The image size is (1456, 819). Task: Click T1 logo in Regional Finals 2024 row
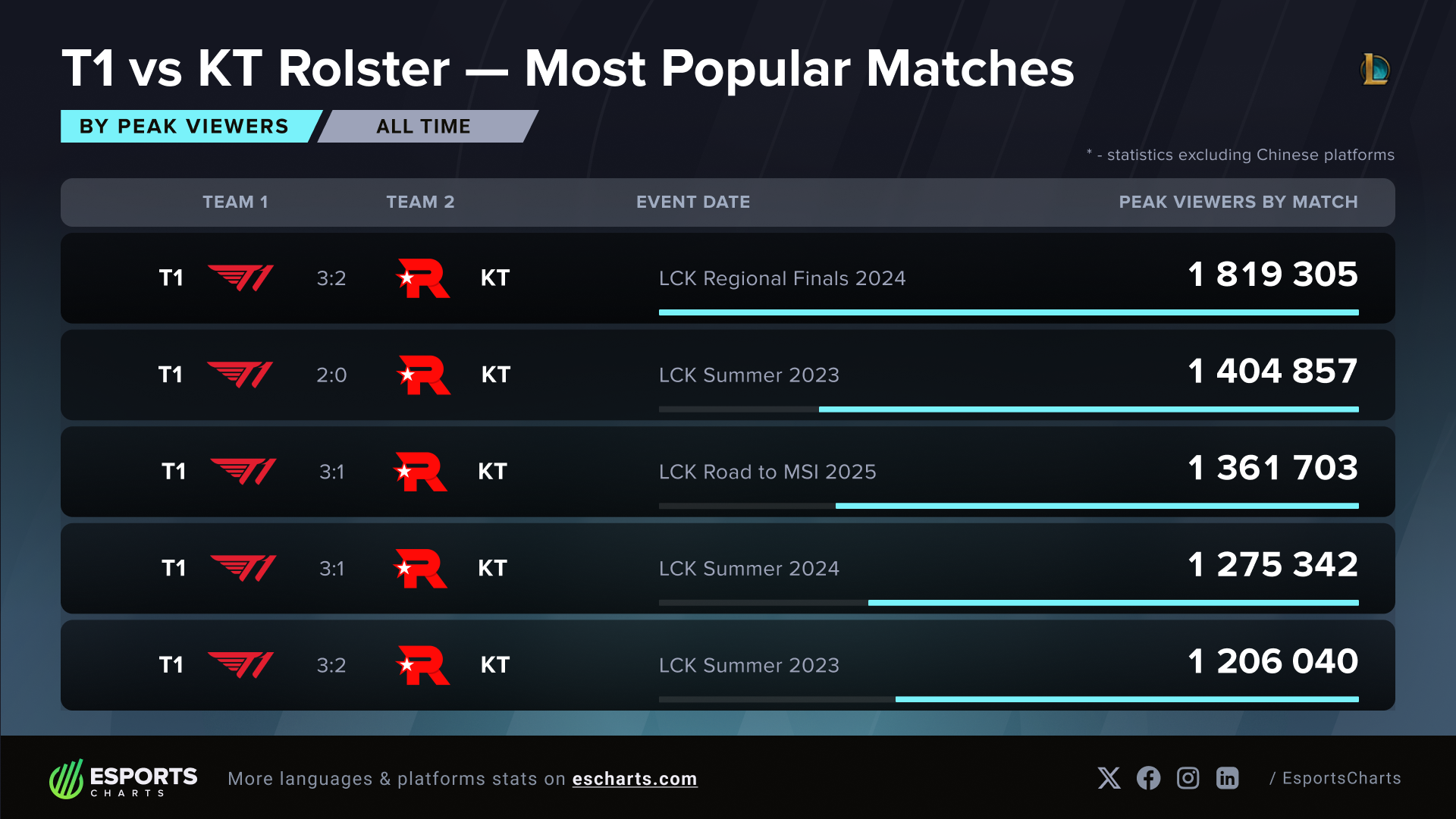click(x=240, y=278)
